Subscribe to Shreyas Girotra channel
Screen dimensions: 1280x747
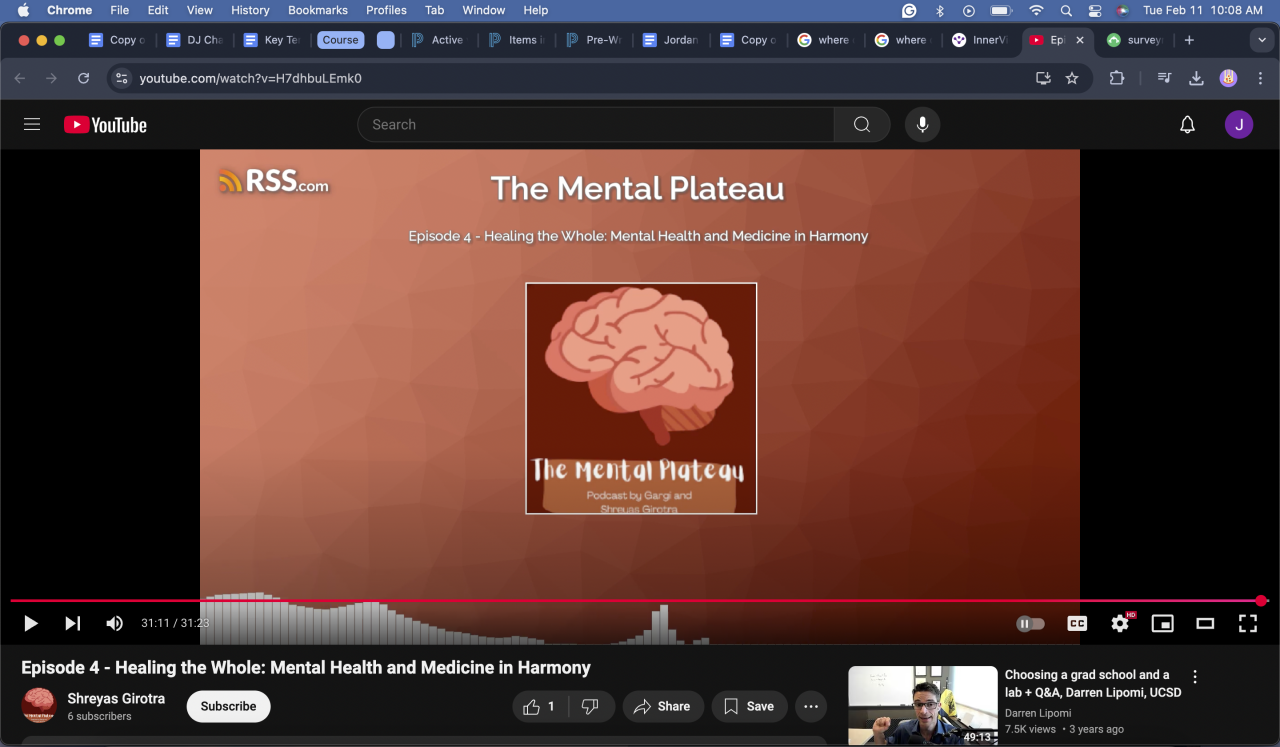(x=228, y=706)
